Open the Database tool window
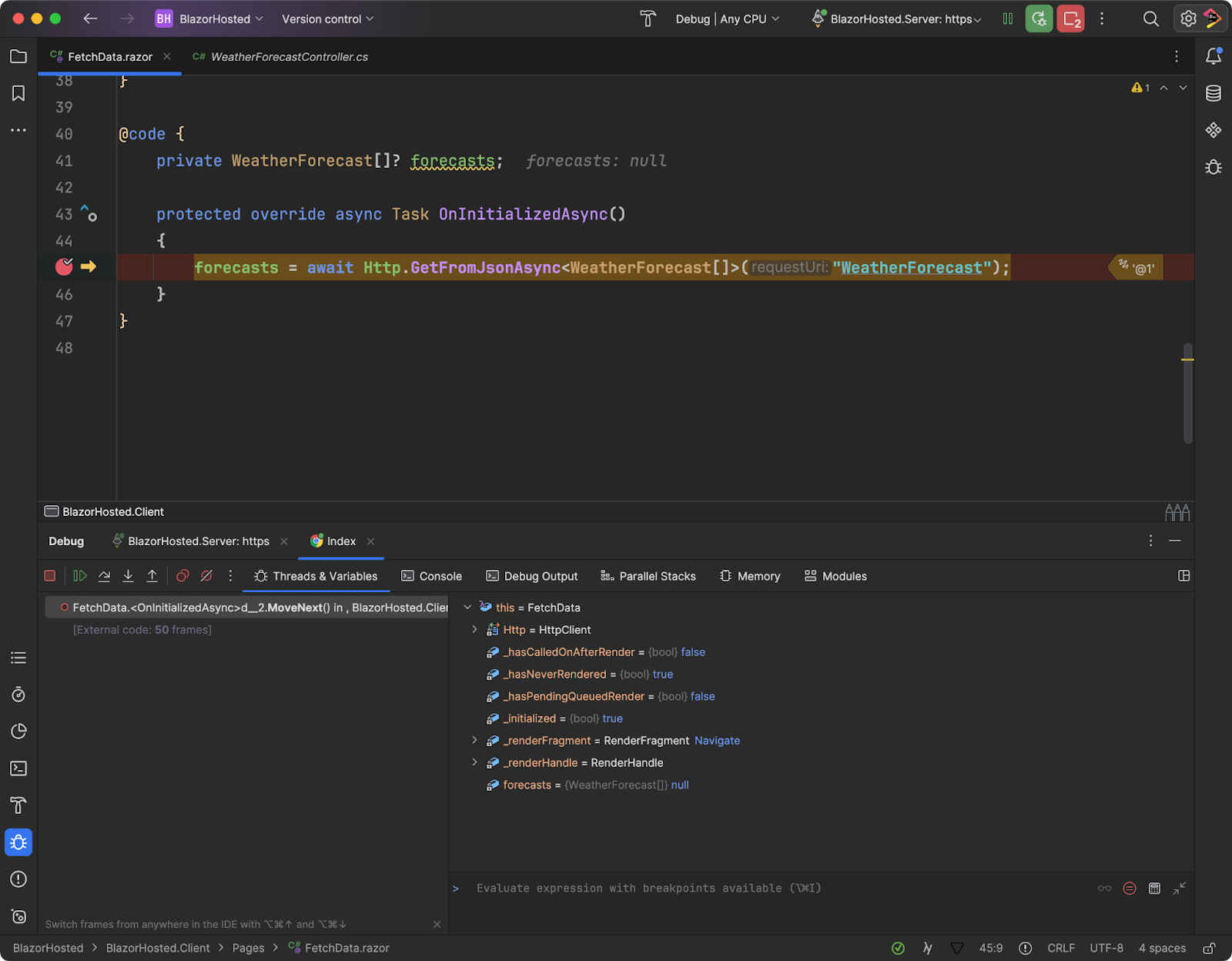The height and width of the screenshot is (961, 1232). pyautogui.click(x=1214, y=93)
